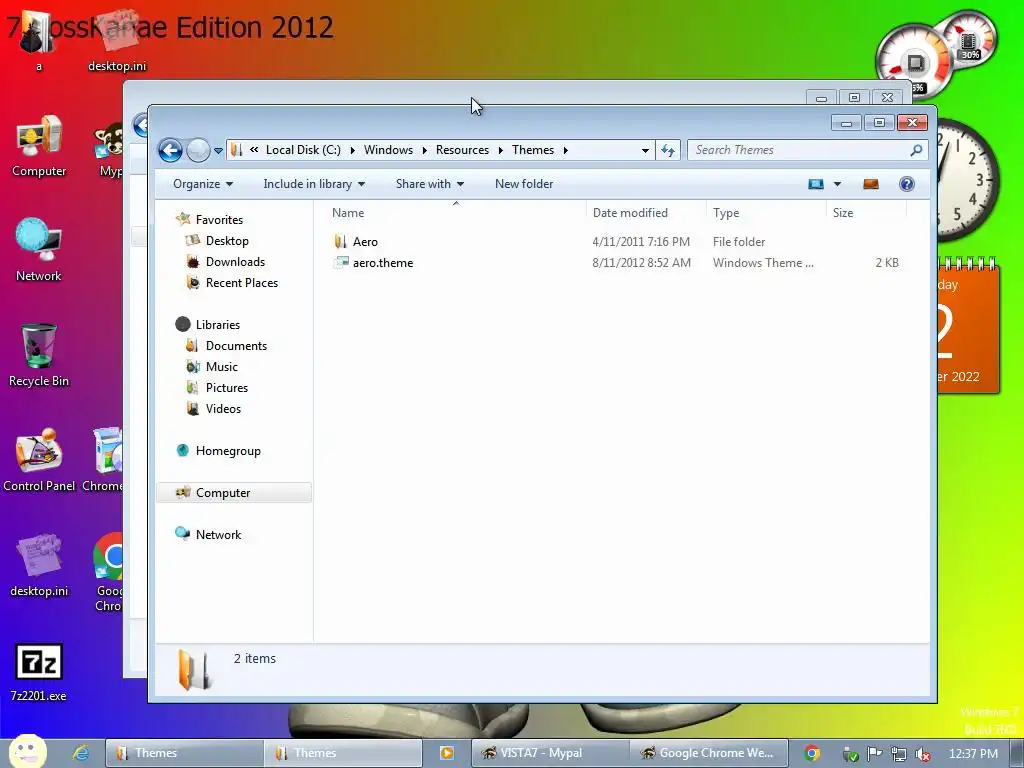1024x768 pixels.
Task: Select Computer in navigation pane
Action: (x=234, y=492)
